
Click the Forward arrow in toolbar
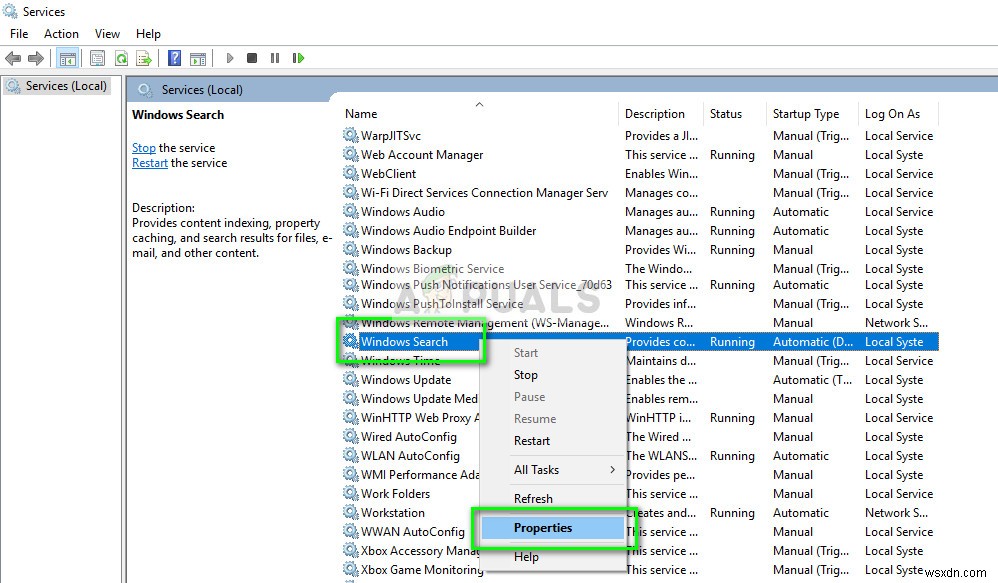(x=36, y=59)
